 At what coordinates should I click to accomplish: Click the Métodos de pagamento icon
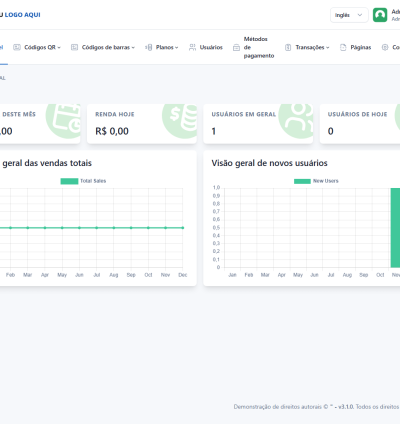(x=236, y=47)
